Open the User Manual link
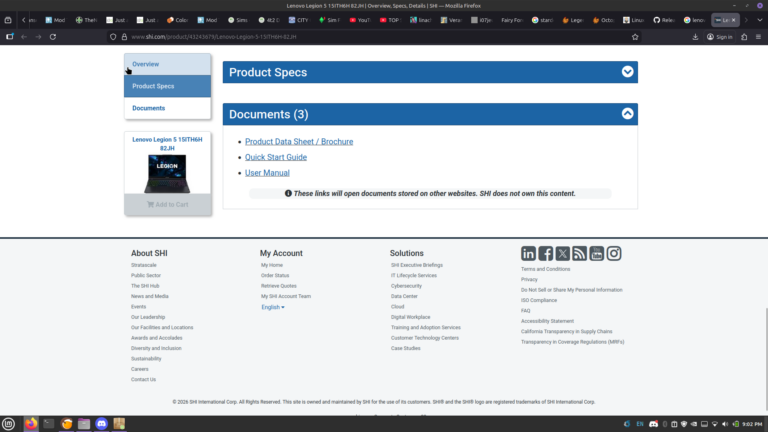 267,173
